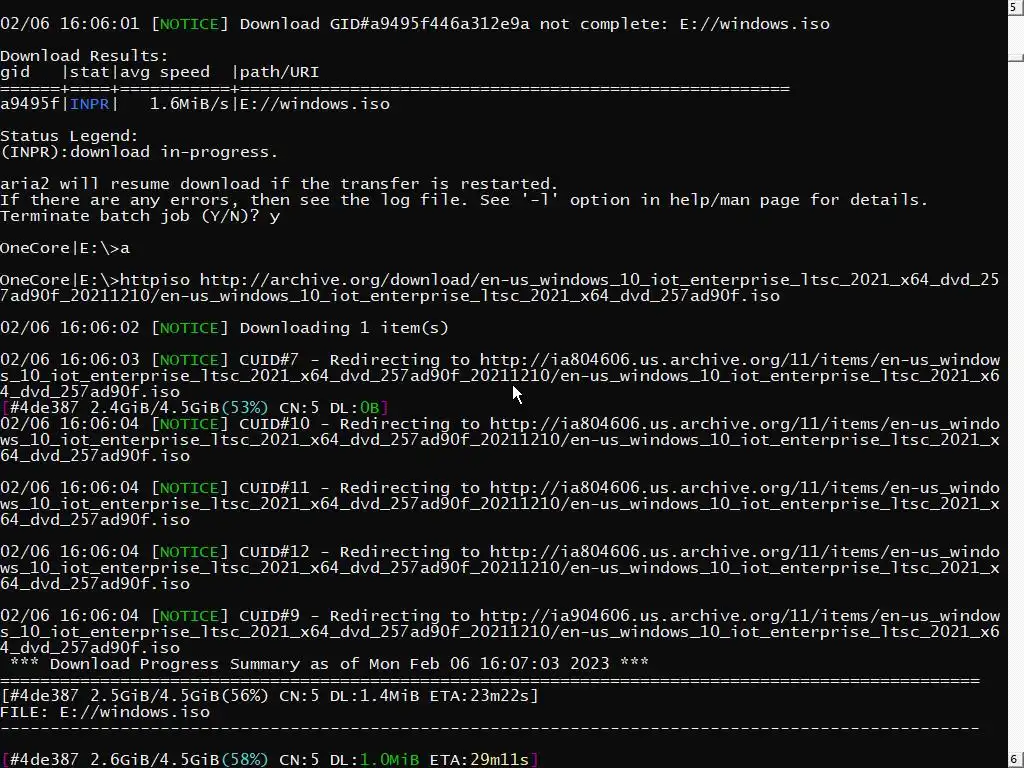
Task: Click the 'path/URI' column header
Action: (x=280, y=72)
